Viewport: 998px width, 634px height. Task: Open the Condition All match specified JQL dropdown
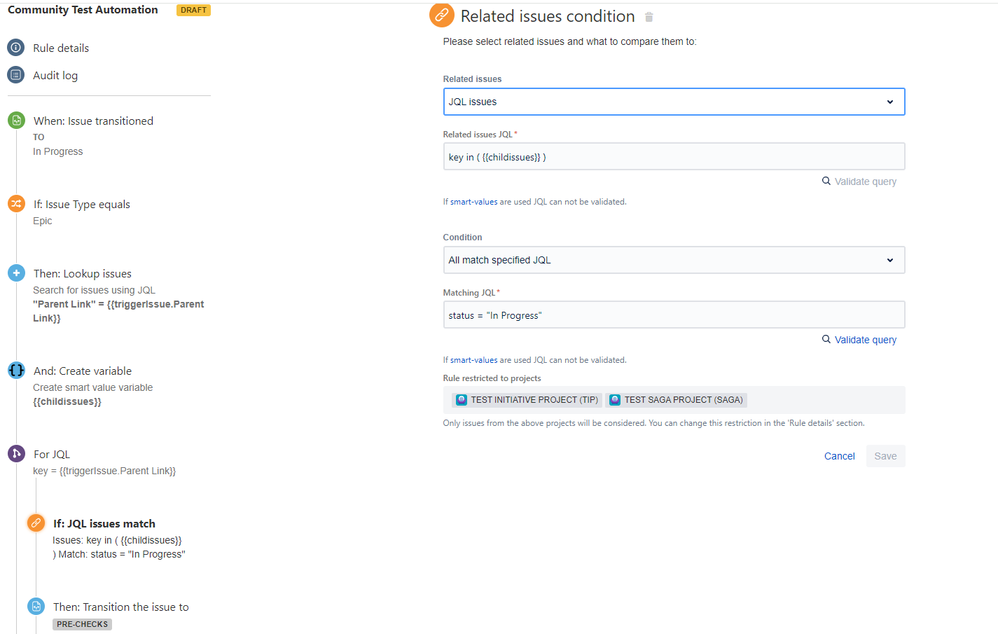click(674, 260)
